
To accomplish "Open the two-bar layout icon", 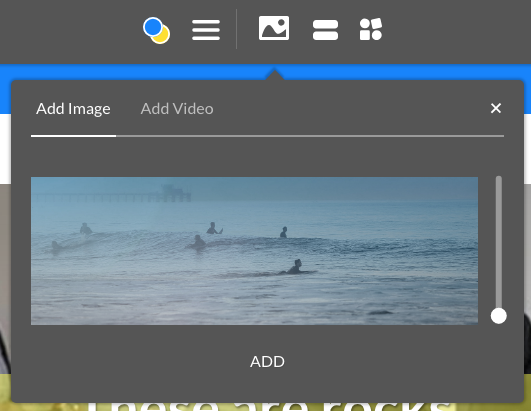I will tap(325, 30).
